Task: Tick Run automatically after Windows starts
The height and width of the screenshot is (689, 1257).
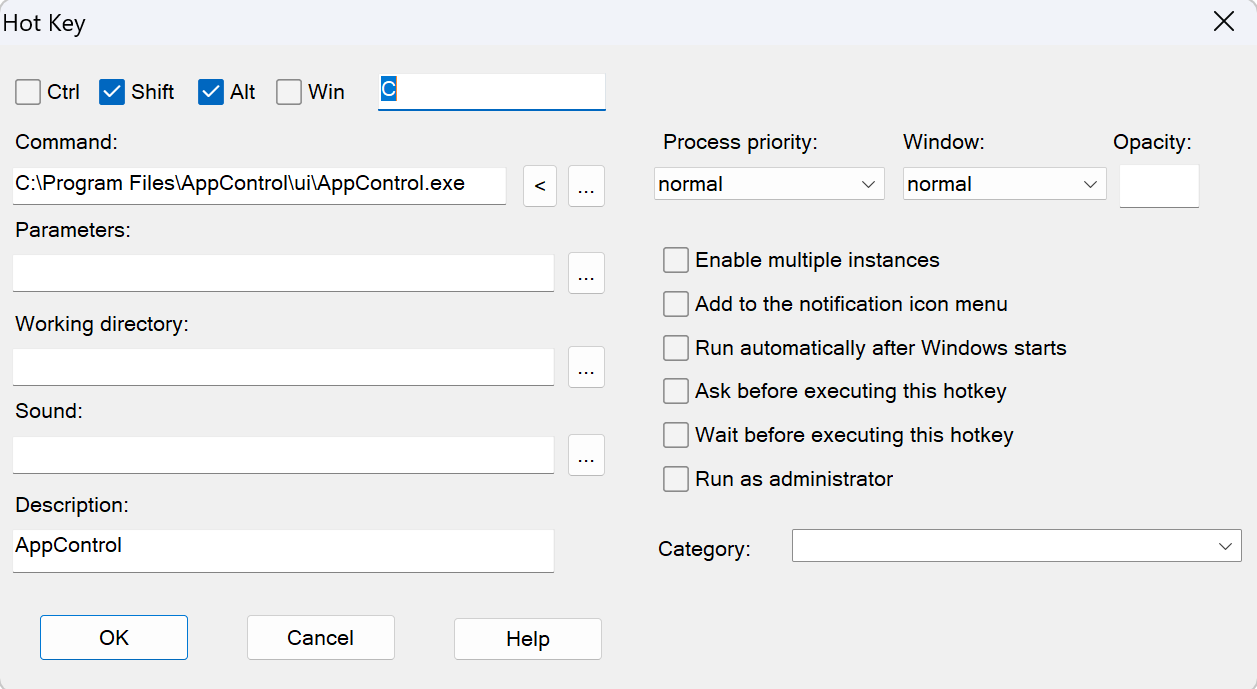Action: click(x=677, y=348)
